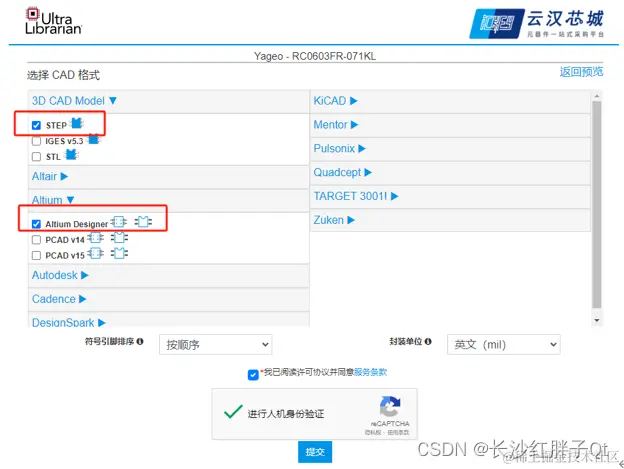Click Altium Designer schematic symbol icon
This screenshot has height=469, width=624.
coord(119,222)
